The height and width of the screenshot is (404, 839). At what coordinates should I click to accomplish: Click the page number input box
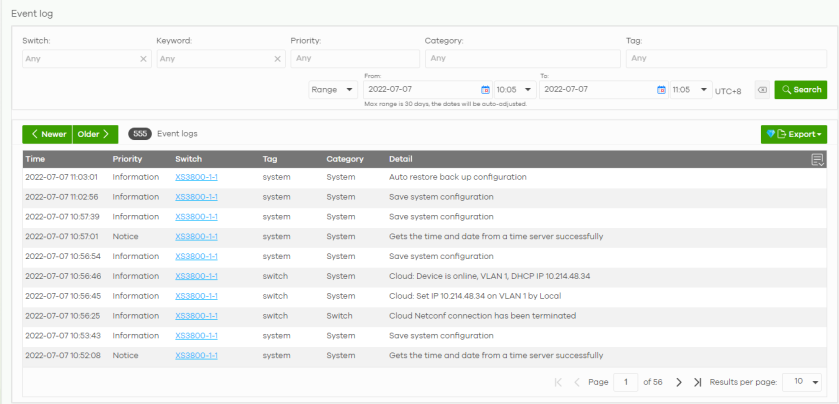pos(626,382)
